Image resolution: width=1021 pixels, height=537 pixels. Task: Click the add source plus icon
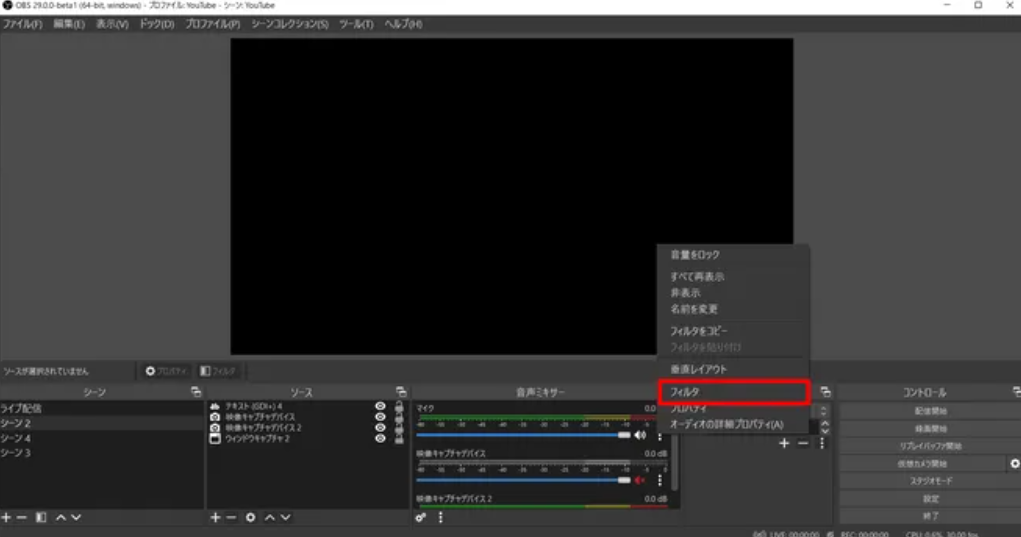(x=215, y=517)
